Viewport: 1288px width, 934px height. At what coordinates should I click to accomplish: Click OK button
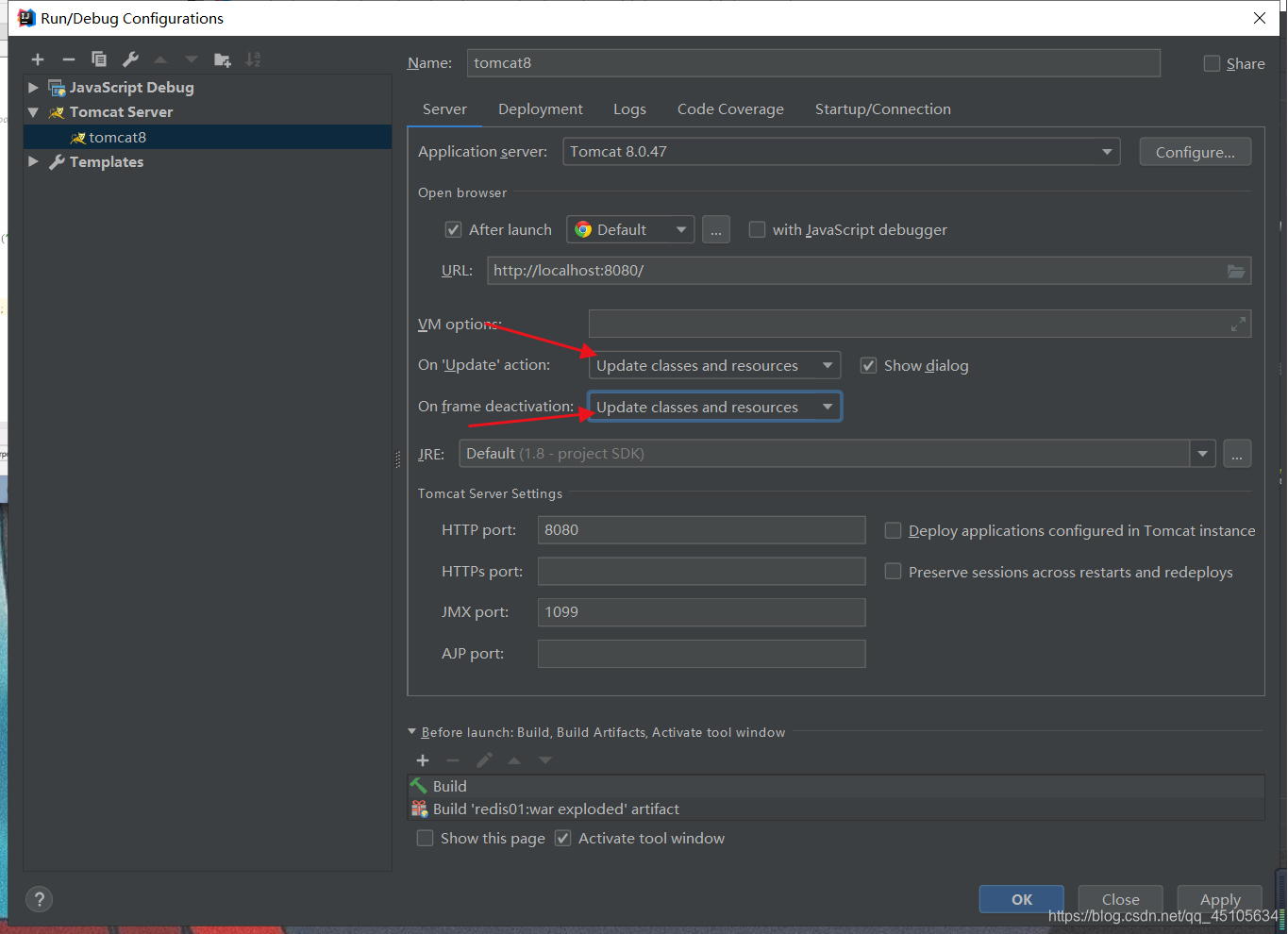click(1022, 899)
